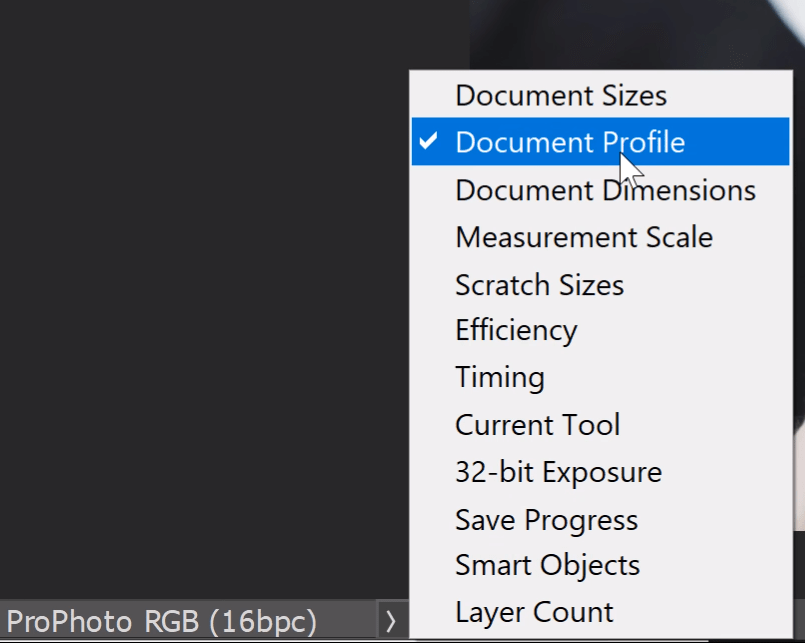Show Current Tool in status bar
The height and width of the screenshot is (643, 805).
[x=537, y=425]
